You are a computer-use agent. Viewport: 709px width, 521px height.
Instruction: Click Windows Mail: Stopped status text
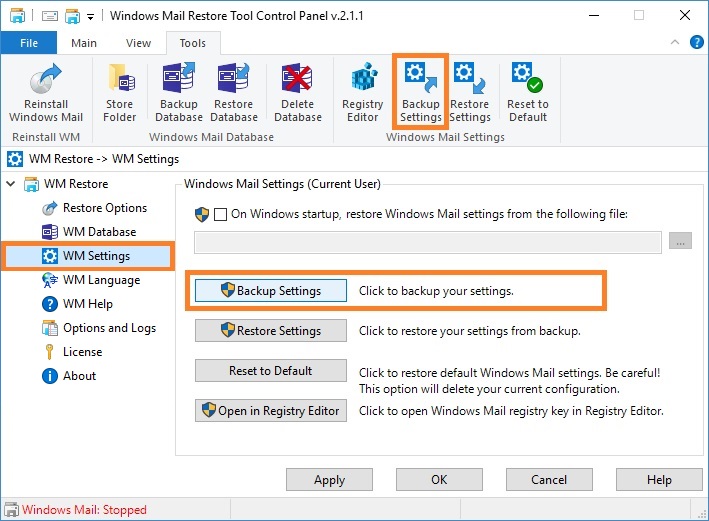coord(84,510)
